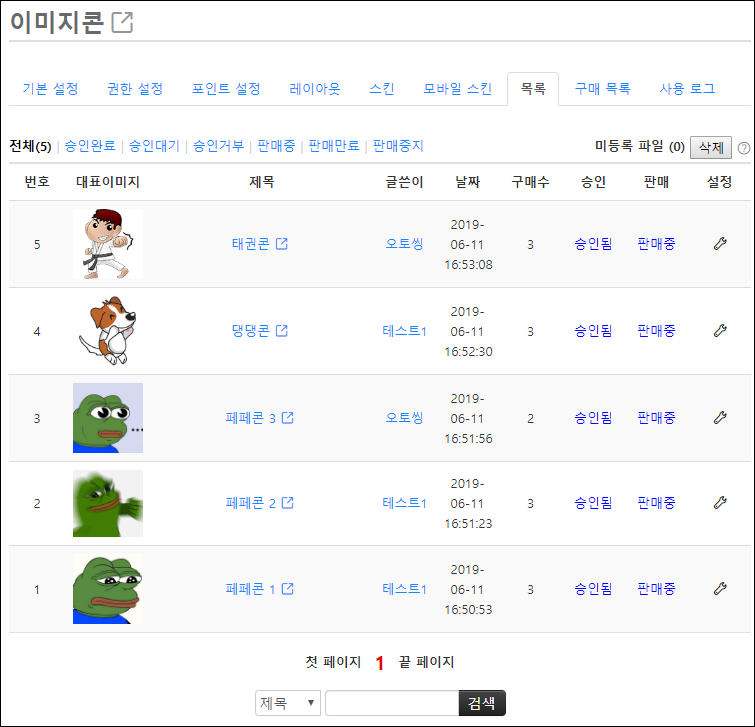Open the external link icon next to 태권콘

(282, 244)
